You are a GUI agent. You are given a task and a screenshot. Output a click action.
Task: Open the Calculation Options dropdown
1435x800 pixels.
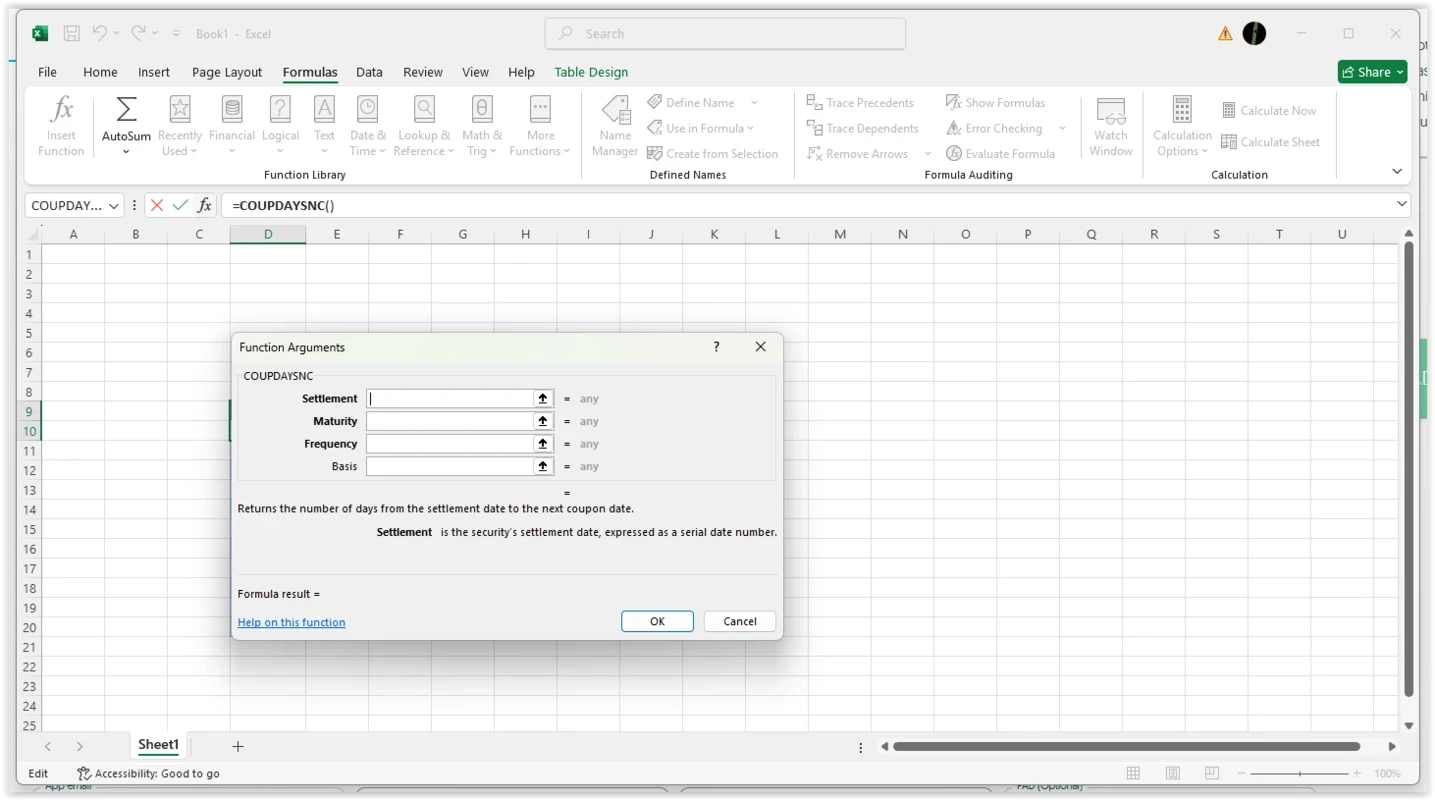1182,126
